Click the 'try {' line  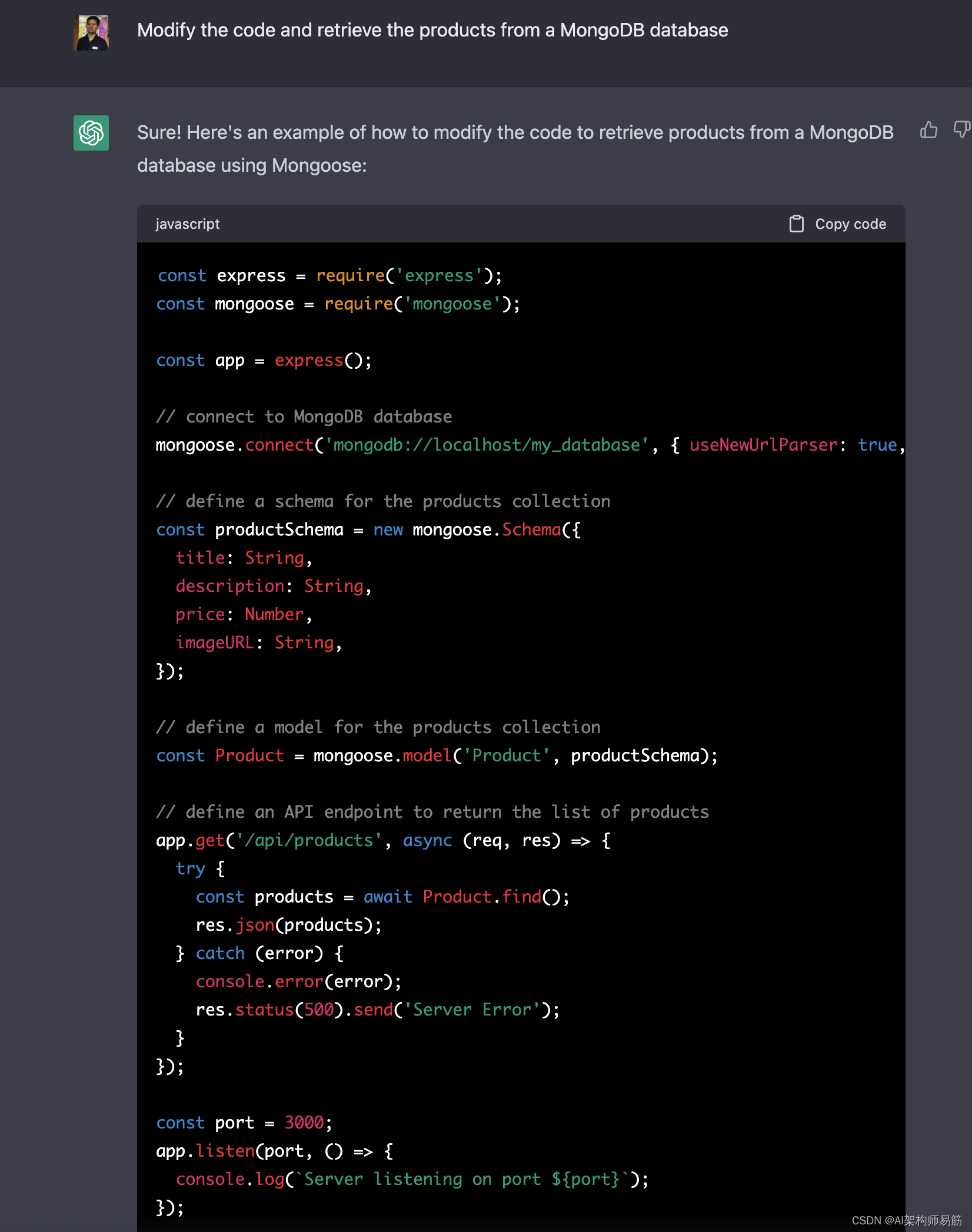(x=201, y=868)
